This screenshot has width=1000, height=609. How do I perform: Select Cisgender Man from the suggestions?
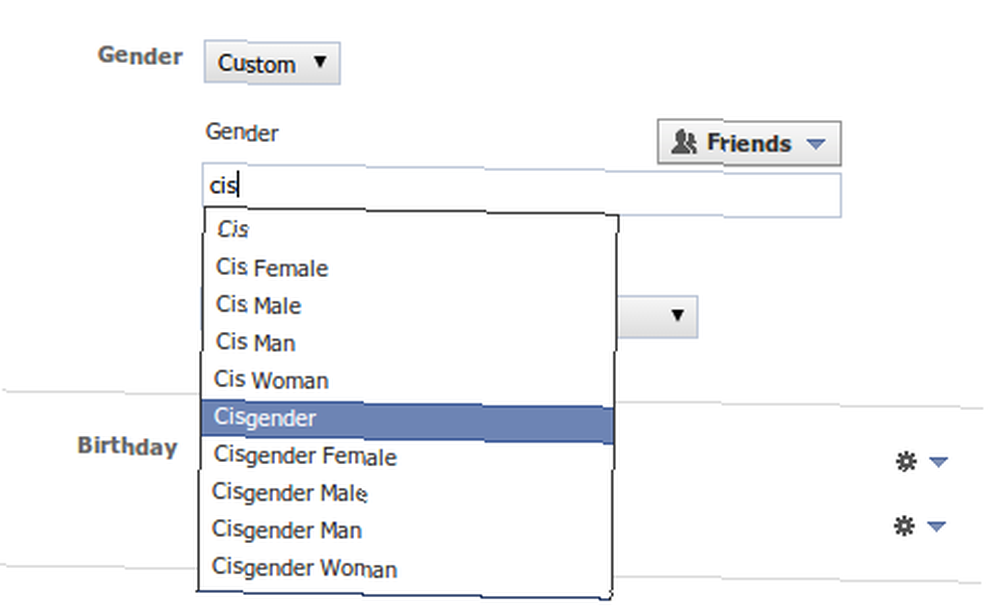406,530
